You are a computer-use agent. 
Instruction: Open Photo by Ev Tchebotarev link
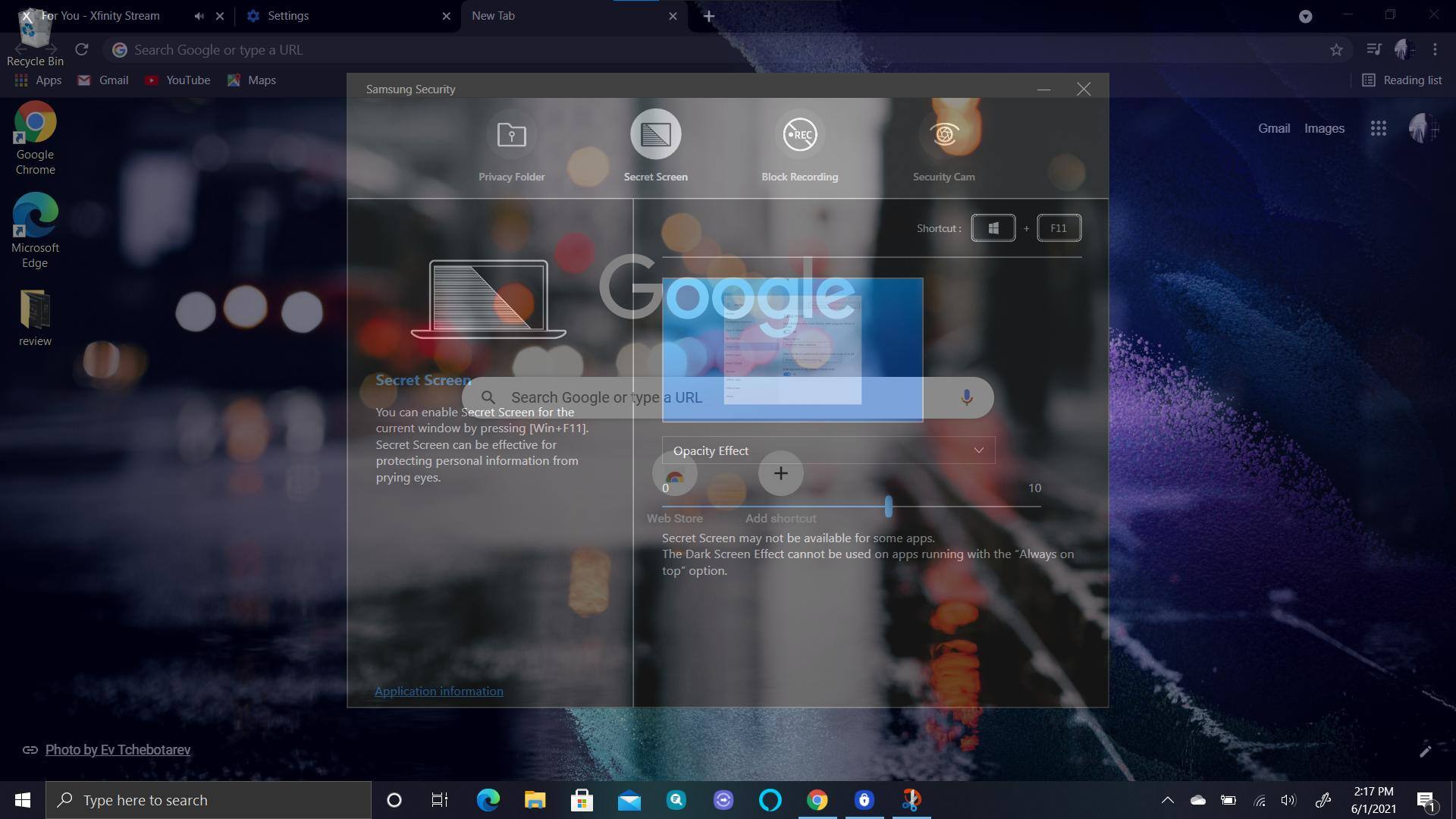tap(118, 750)
